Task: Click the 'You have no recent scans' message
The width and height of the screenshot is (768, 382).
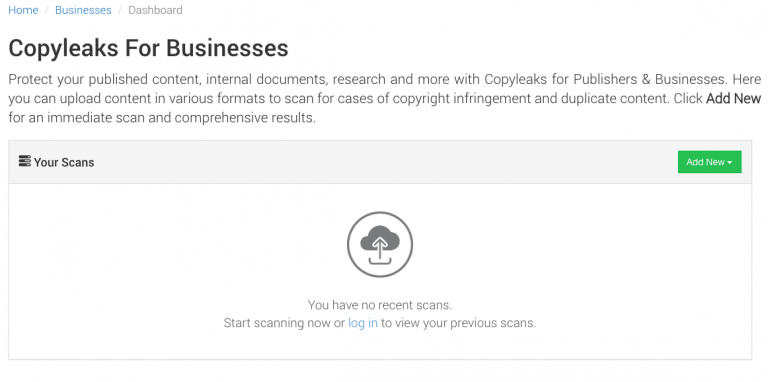Action: click(380, 305)
